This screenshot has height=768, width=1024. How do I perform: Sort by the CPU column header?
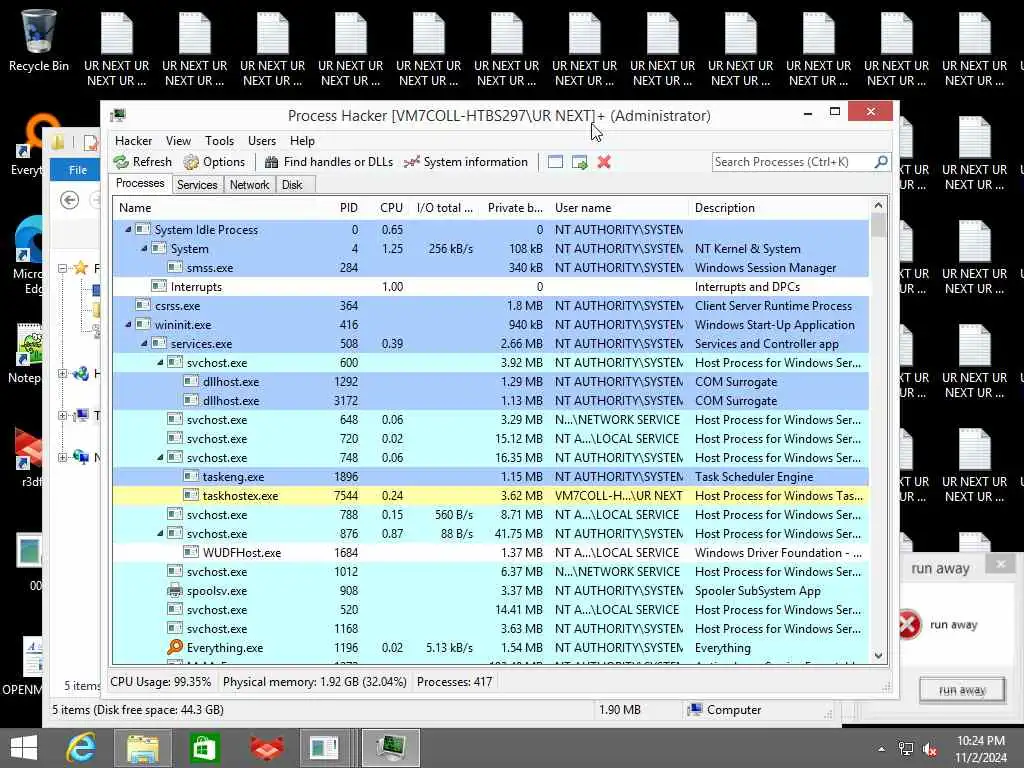[391, 208]
